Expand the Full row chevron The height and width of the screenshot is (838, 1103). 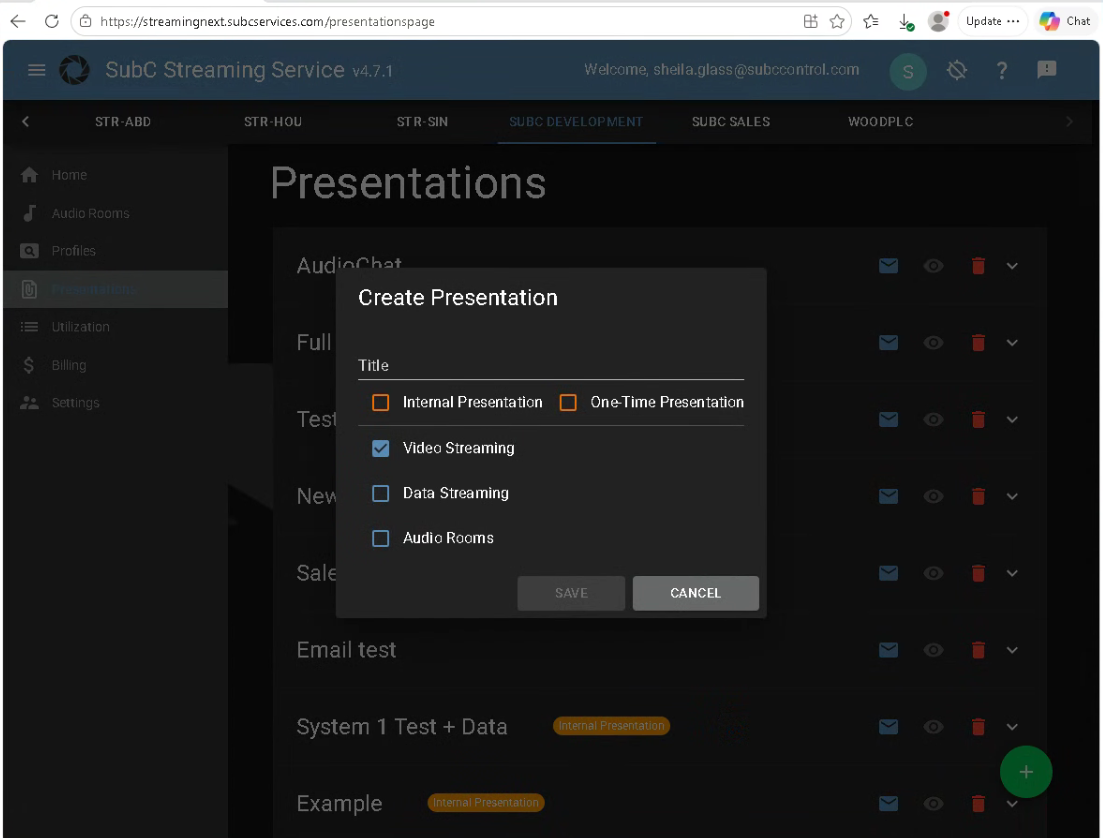pyautogui.click(x=1012, y=343)
